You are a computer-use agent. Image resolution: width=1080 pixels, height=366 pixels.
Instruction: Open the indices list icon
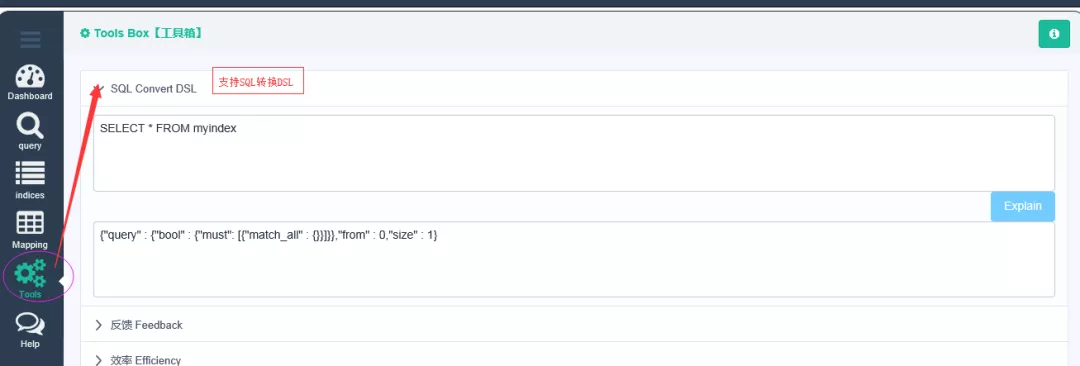coord(30,174)
